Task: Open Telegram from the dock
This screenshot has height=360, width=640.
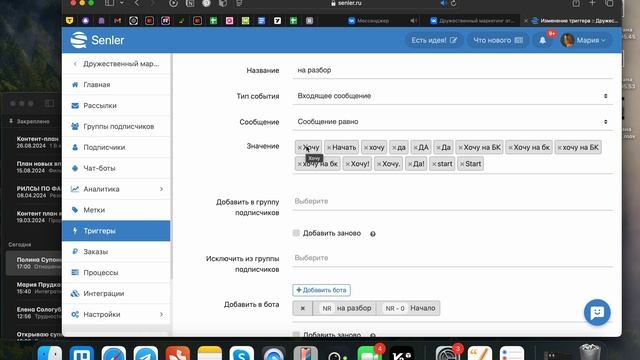Action: pos(146,353)
